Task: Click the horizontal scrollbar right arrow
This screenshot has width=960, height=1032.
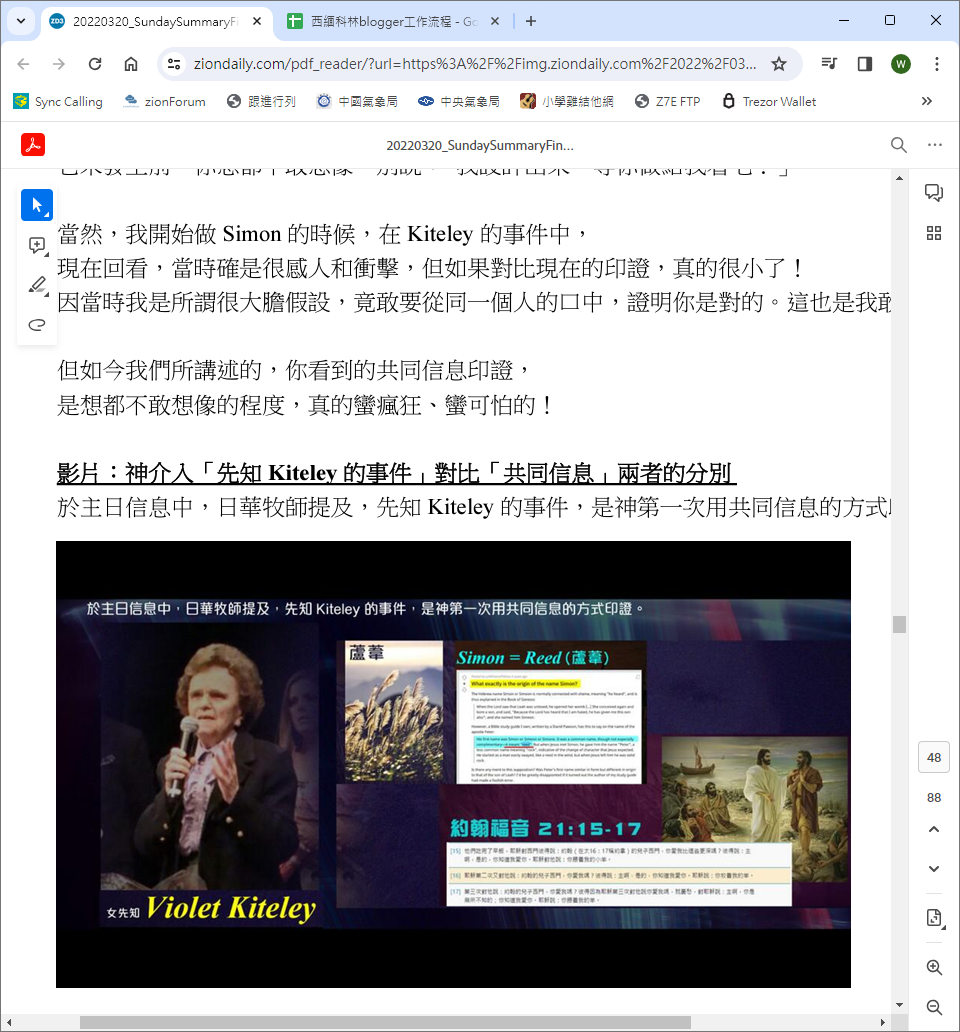Action: 883,1022
